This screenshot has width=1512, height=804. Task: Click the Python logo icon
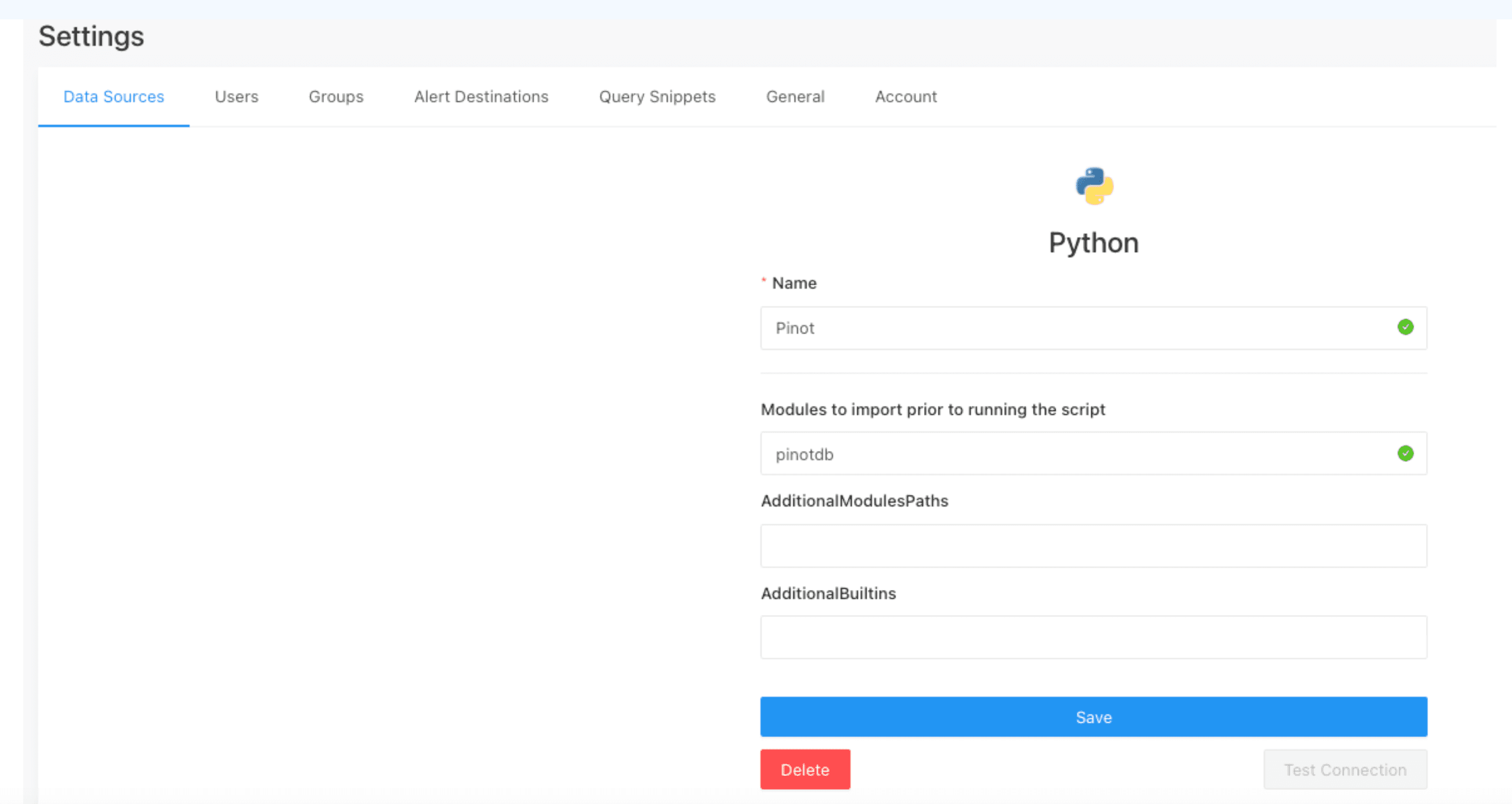tap(1094, 186)
